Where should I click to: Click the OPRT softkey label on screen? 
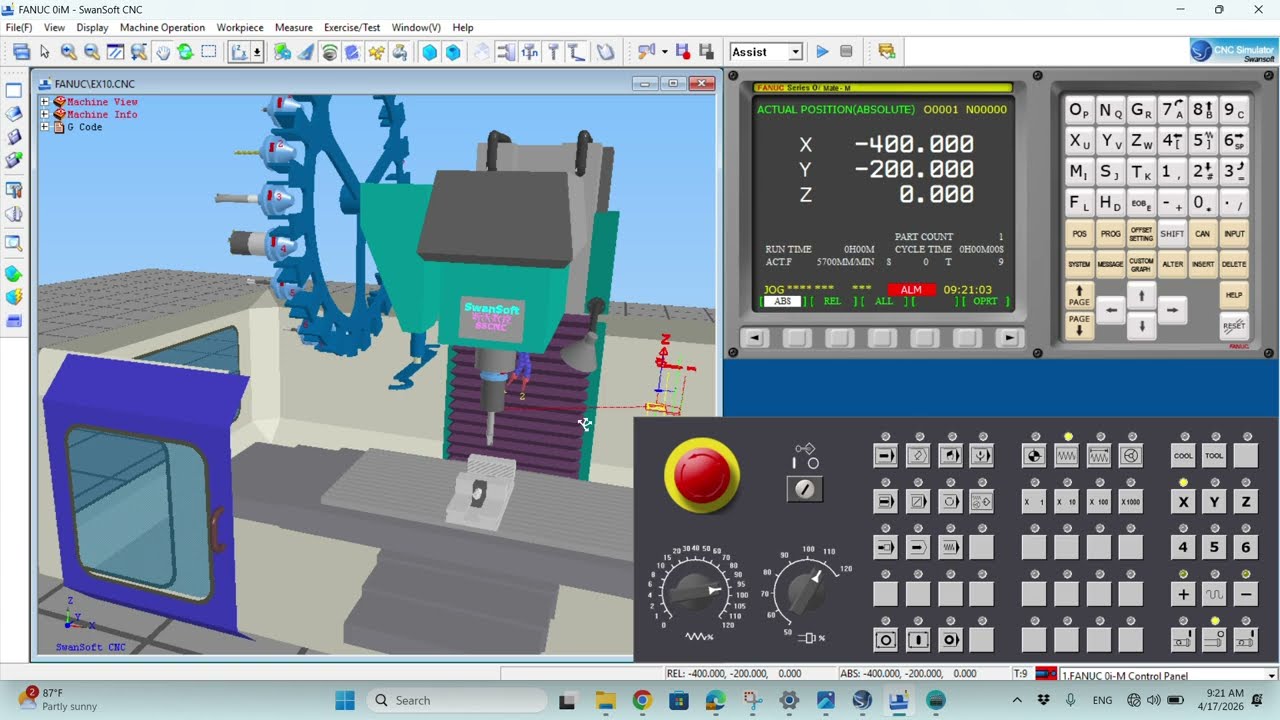click(x=986, y=301)
